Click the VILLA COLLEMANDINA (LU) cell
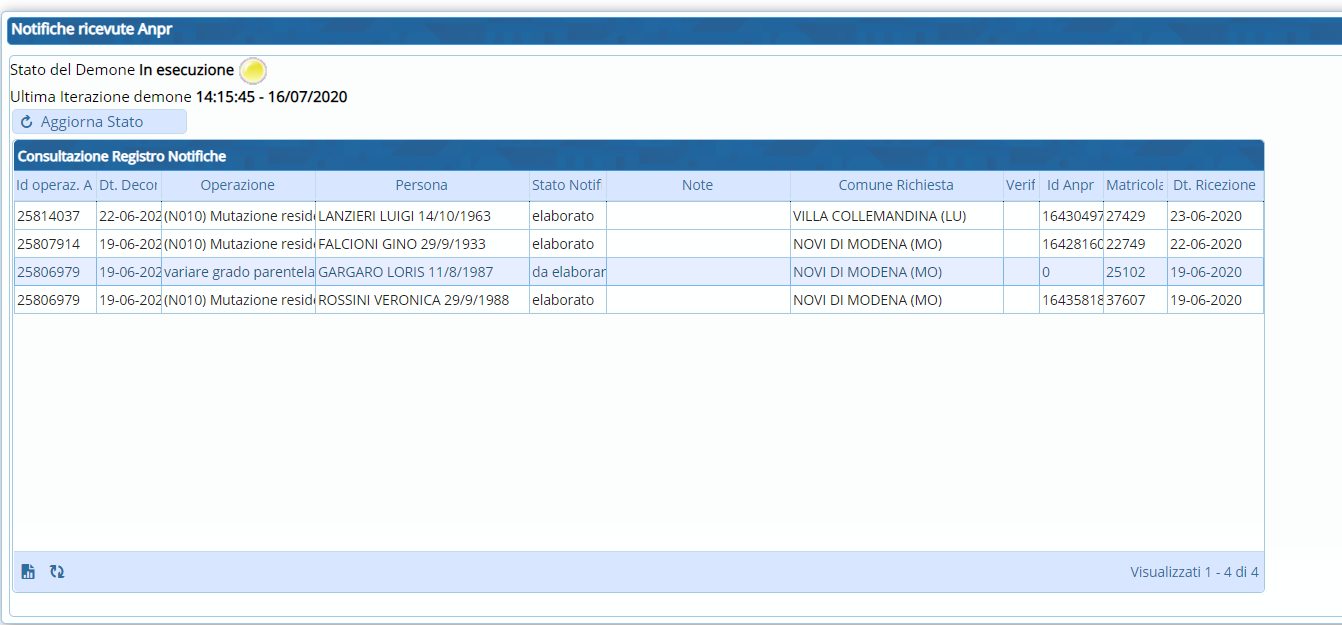 click(x=879, y=216)
